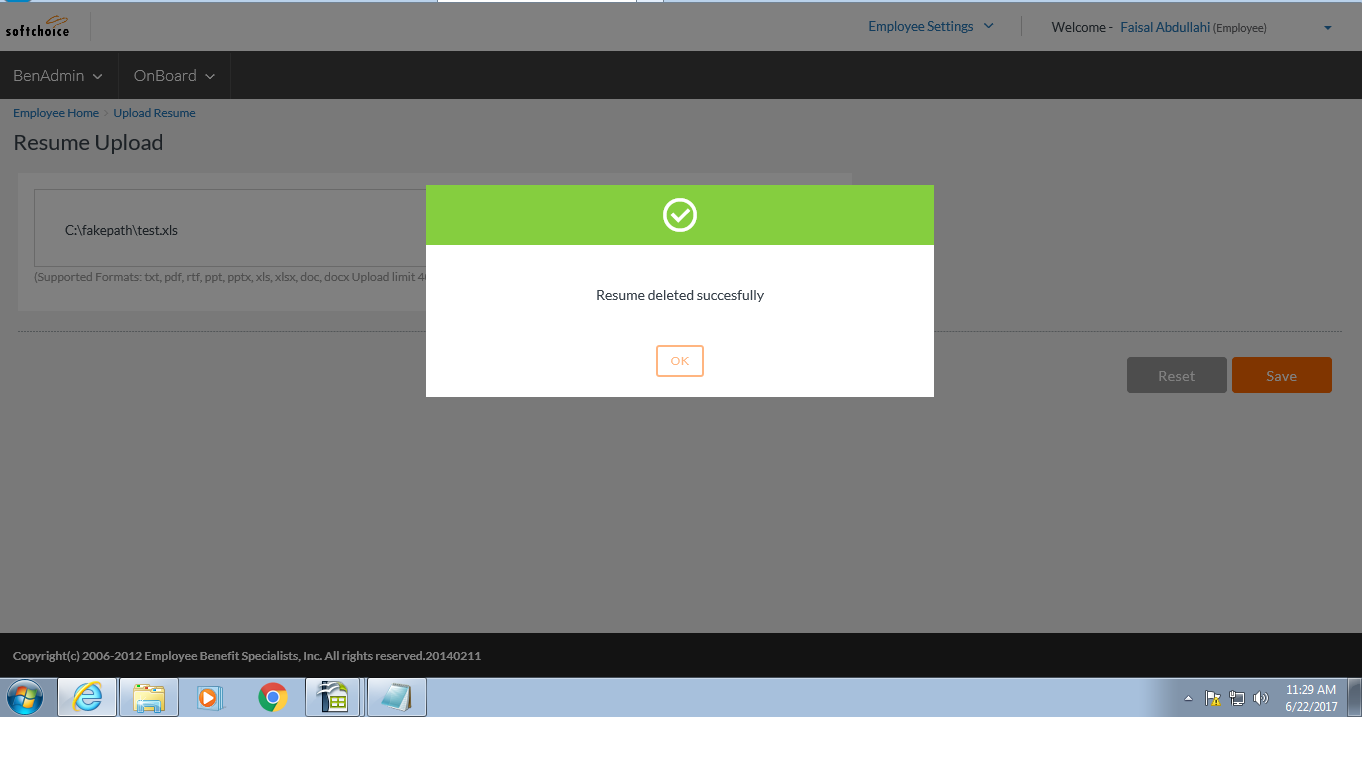Open Windows Explorer from the taskbar

click(148, 697)
